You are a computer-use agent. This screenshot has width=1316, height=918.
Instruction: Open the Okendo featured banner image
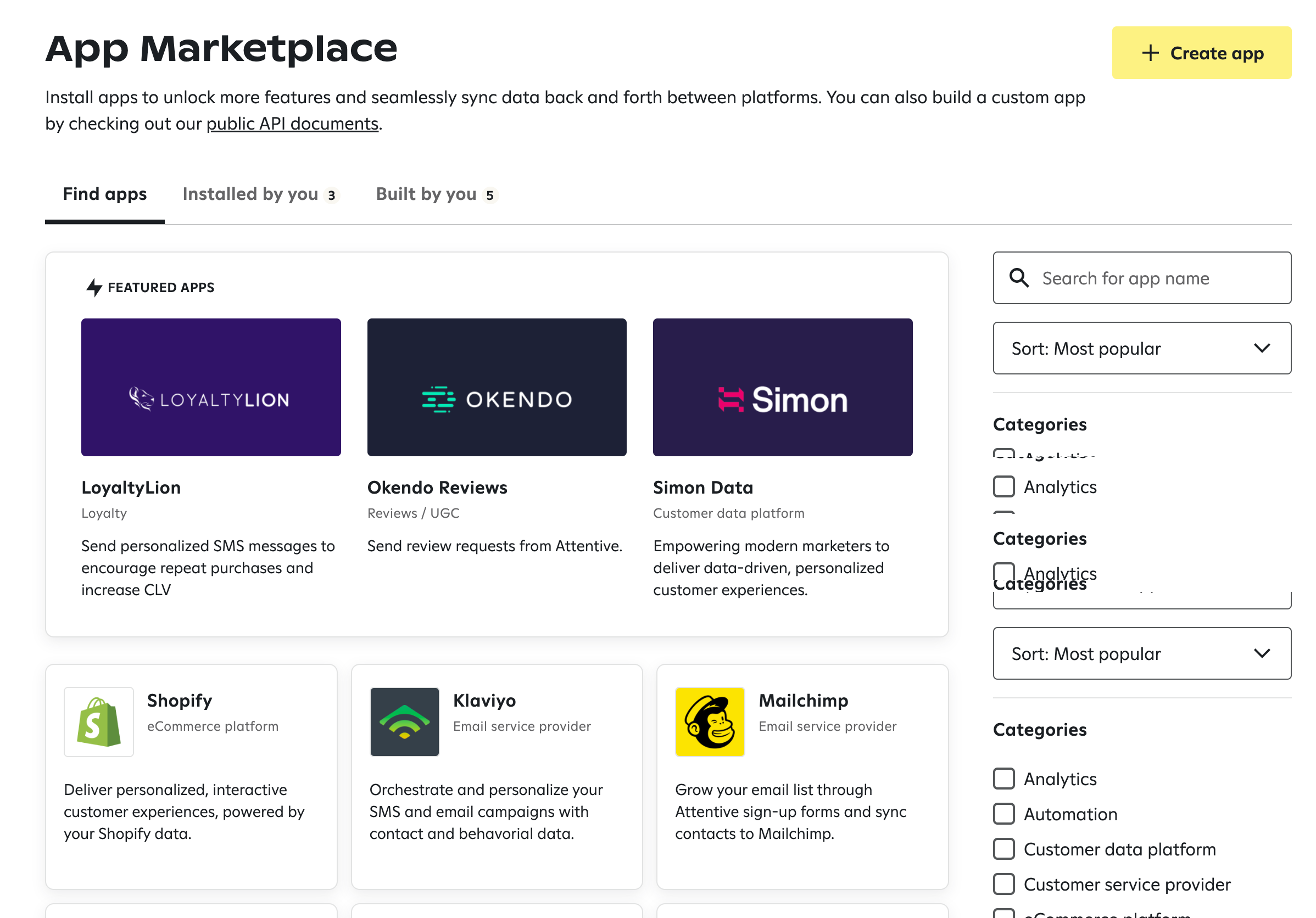coord(497,388)
